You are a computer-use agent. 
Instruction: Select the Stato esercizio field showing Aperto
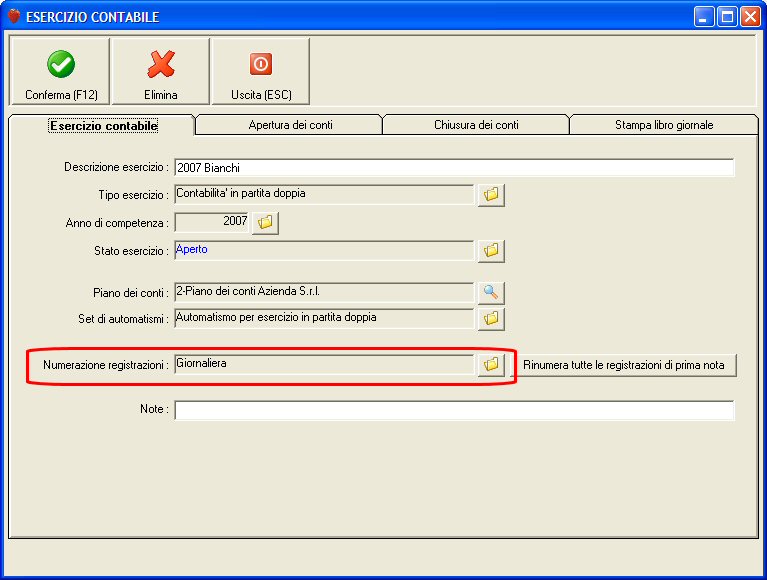tap(324, 250)
